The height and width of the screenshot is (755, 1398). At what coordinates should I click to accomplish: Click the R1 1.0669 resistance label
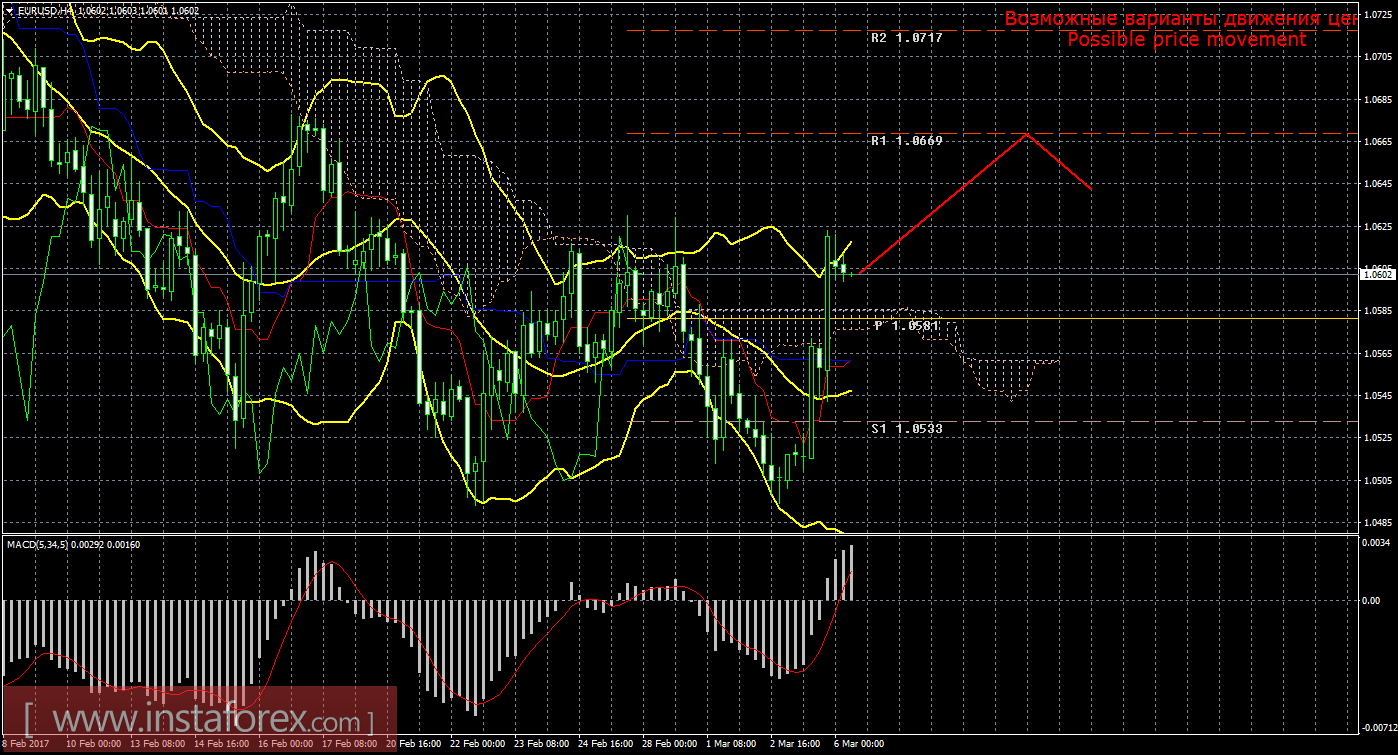tap(906, 141)
